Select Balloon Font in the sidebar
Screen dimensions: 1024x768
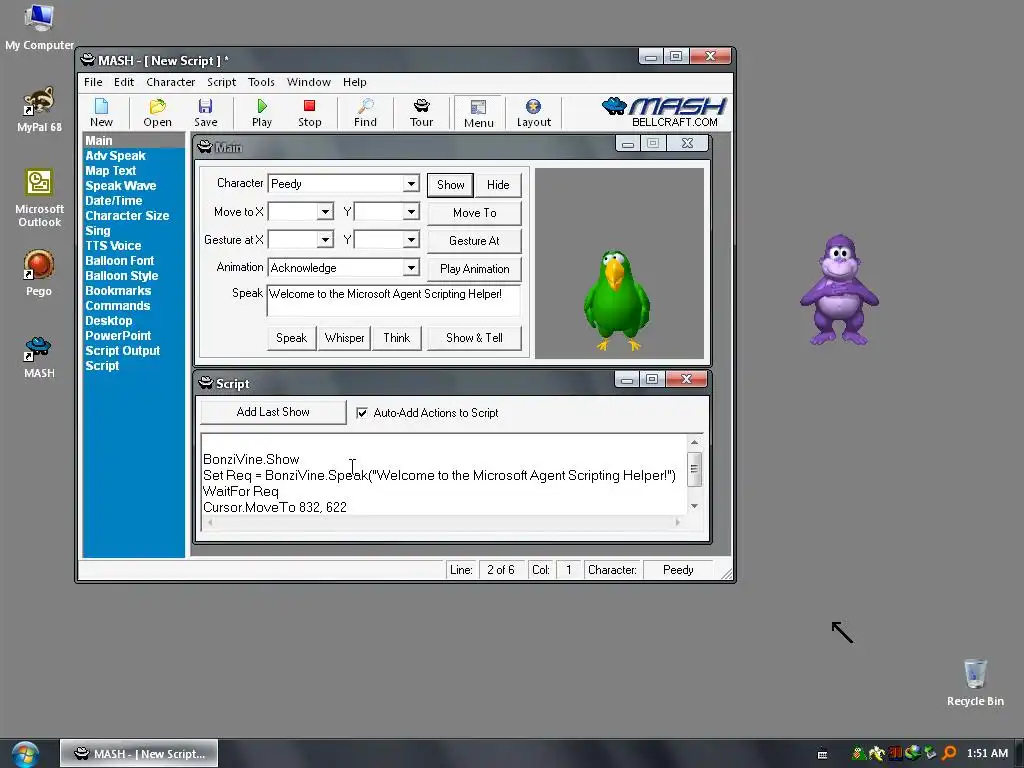point(120,261)
